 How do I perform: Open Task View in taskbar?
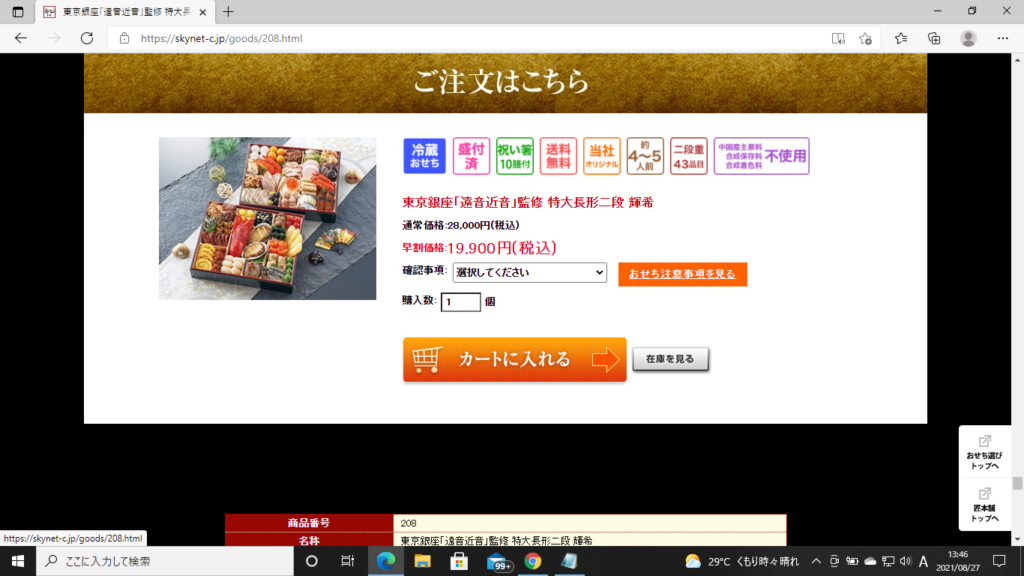click(347, 561)
